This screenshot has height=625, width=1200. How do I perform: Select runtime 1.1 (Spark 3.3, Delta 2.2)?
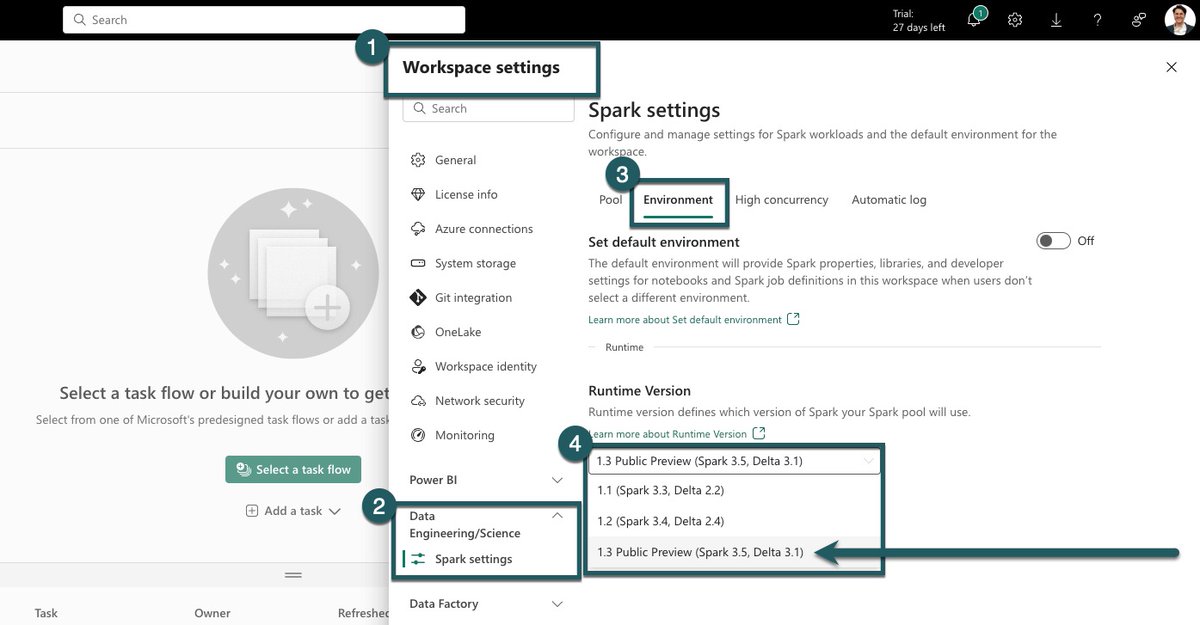point(735,490)
